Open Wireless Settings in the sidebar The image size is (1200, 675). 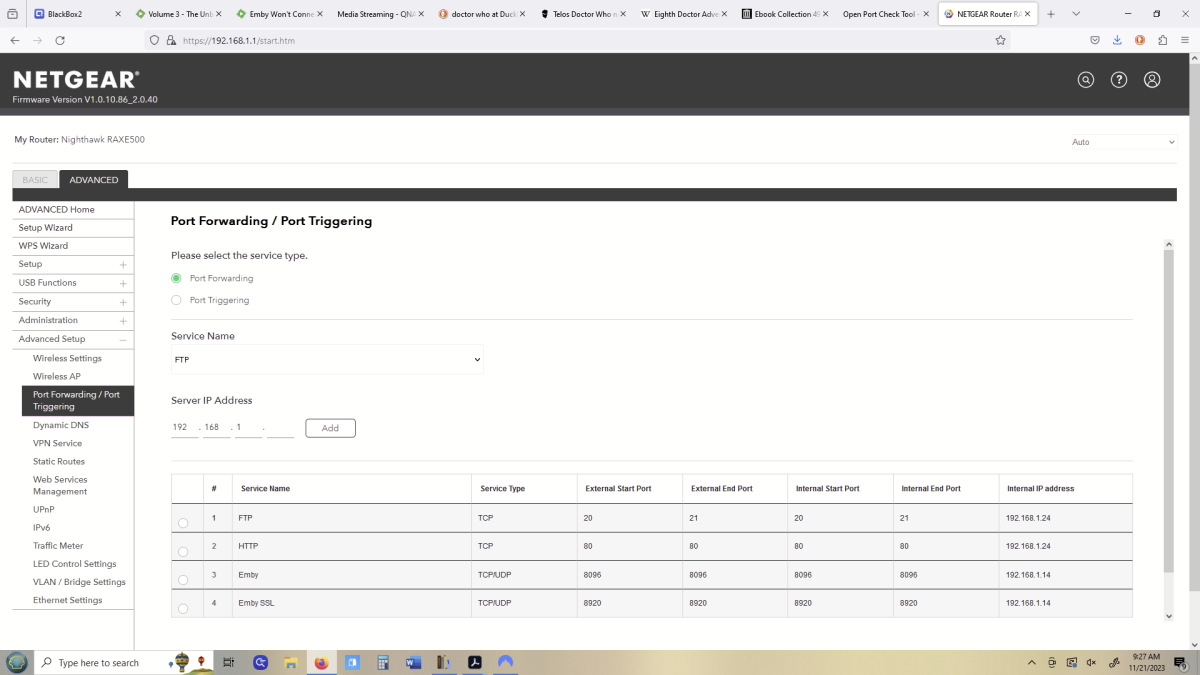tap(67, 358)
